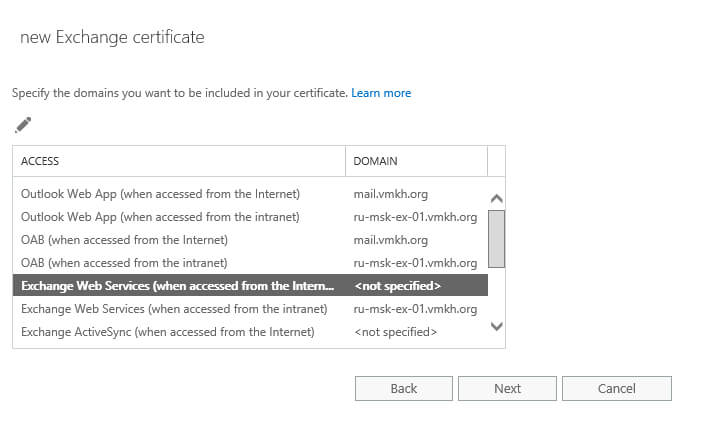Click ru-msk-ex-01.vmkh.org in Exchange Web Services intranet row

415,309
